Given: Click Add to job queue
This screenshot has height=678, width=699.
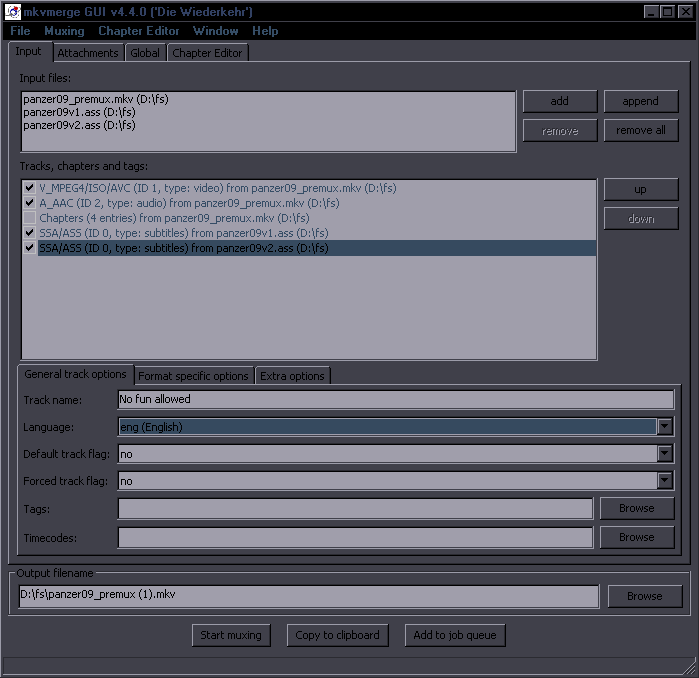Looking at the screenshot, I should coord(455,635).
